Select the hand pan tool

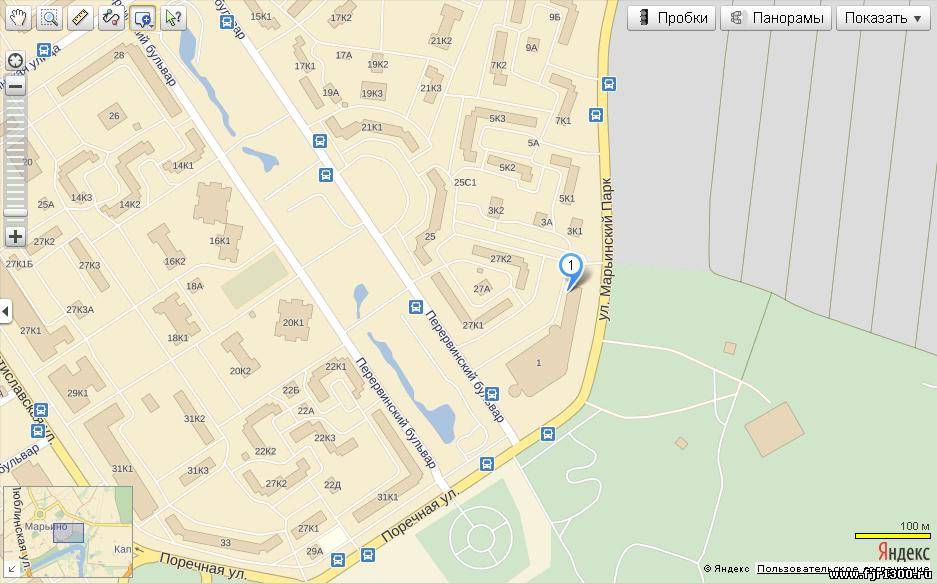tap(19, 18)
